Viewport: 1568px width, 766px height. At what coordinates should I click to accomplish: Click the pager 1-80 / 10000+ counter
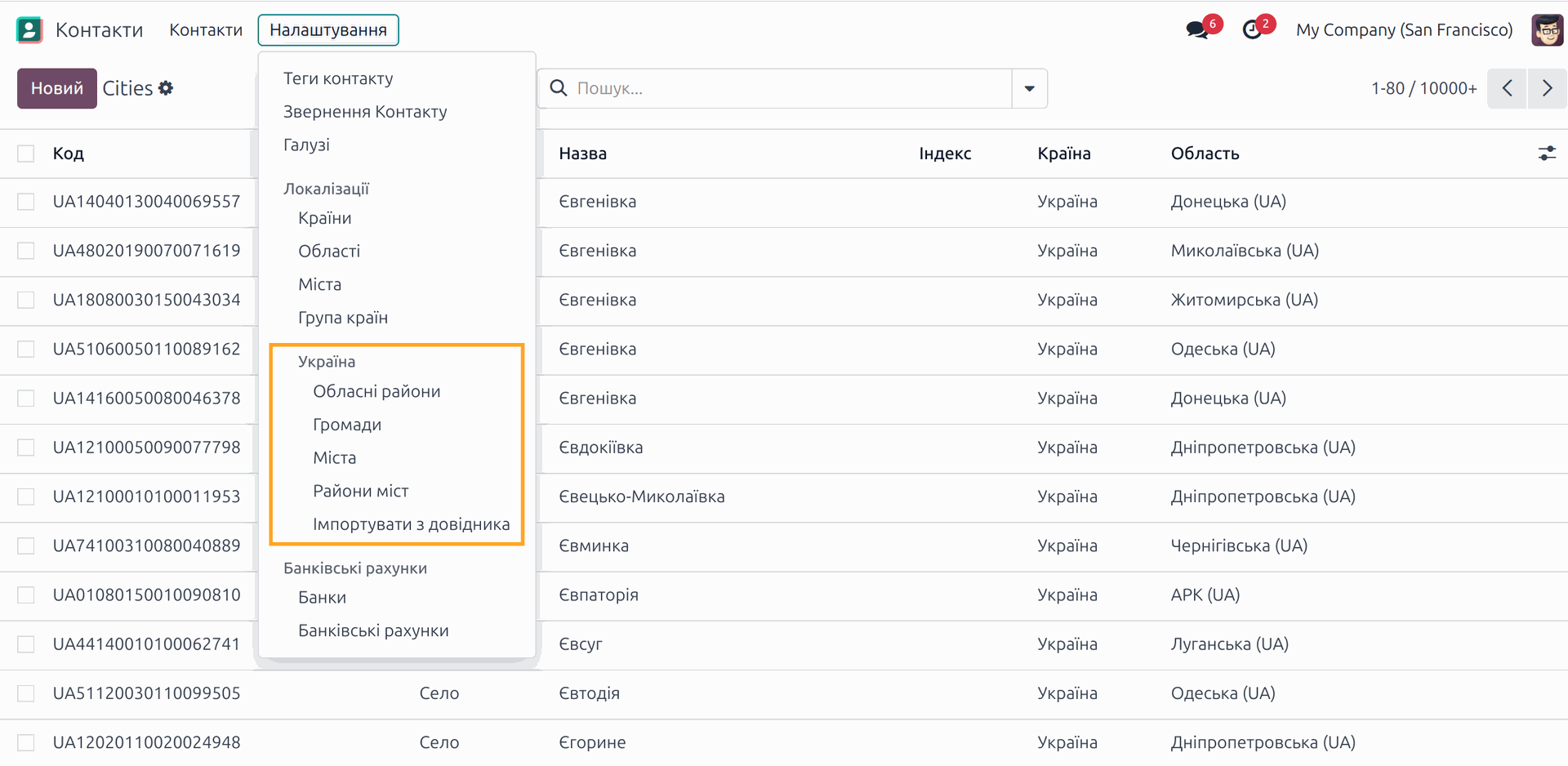[1423, 88]
